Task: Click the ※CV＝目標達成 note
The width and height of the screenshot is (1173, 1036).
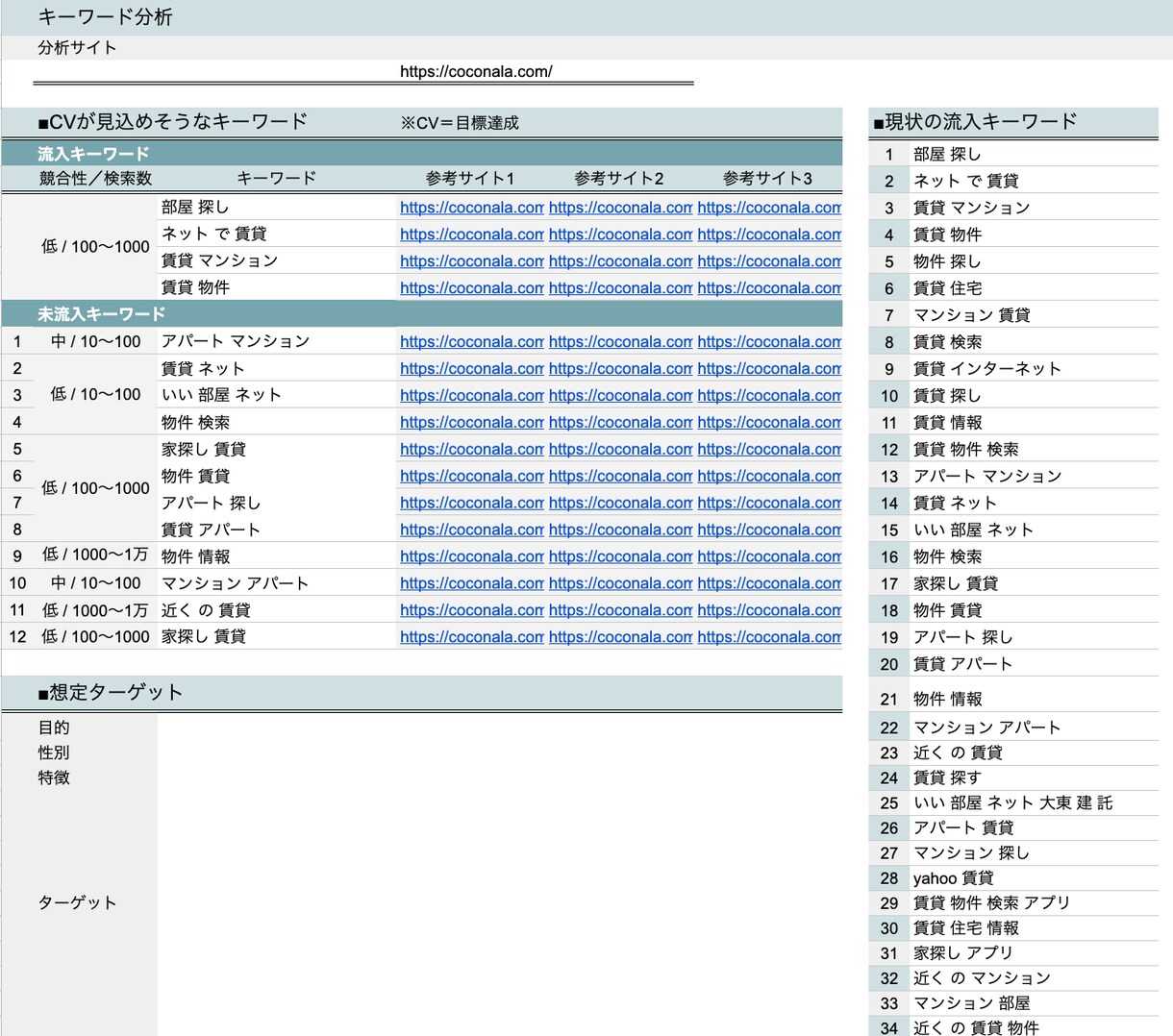Action: coord(460,123)
